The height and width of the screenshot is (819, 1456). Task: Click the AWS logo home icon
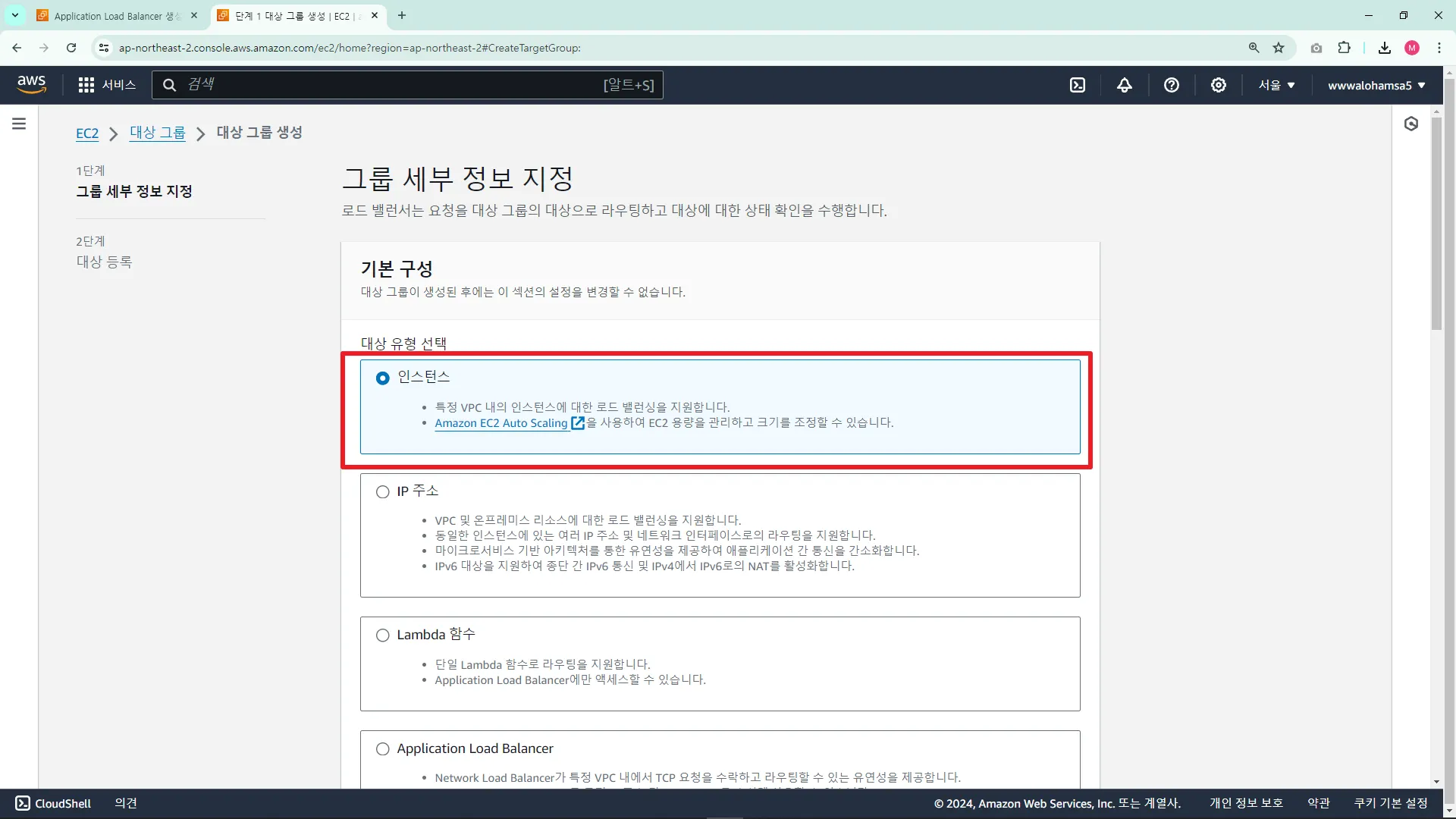[x=31, y=84]
